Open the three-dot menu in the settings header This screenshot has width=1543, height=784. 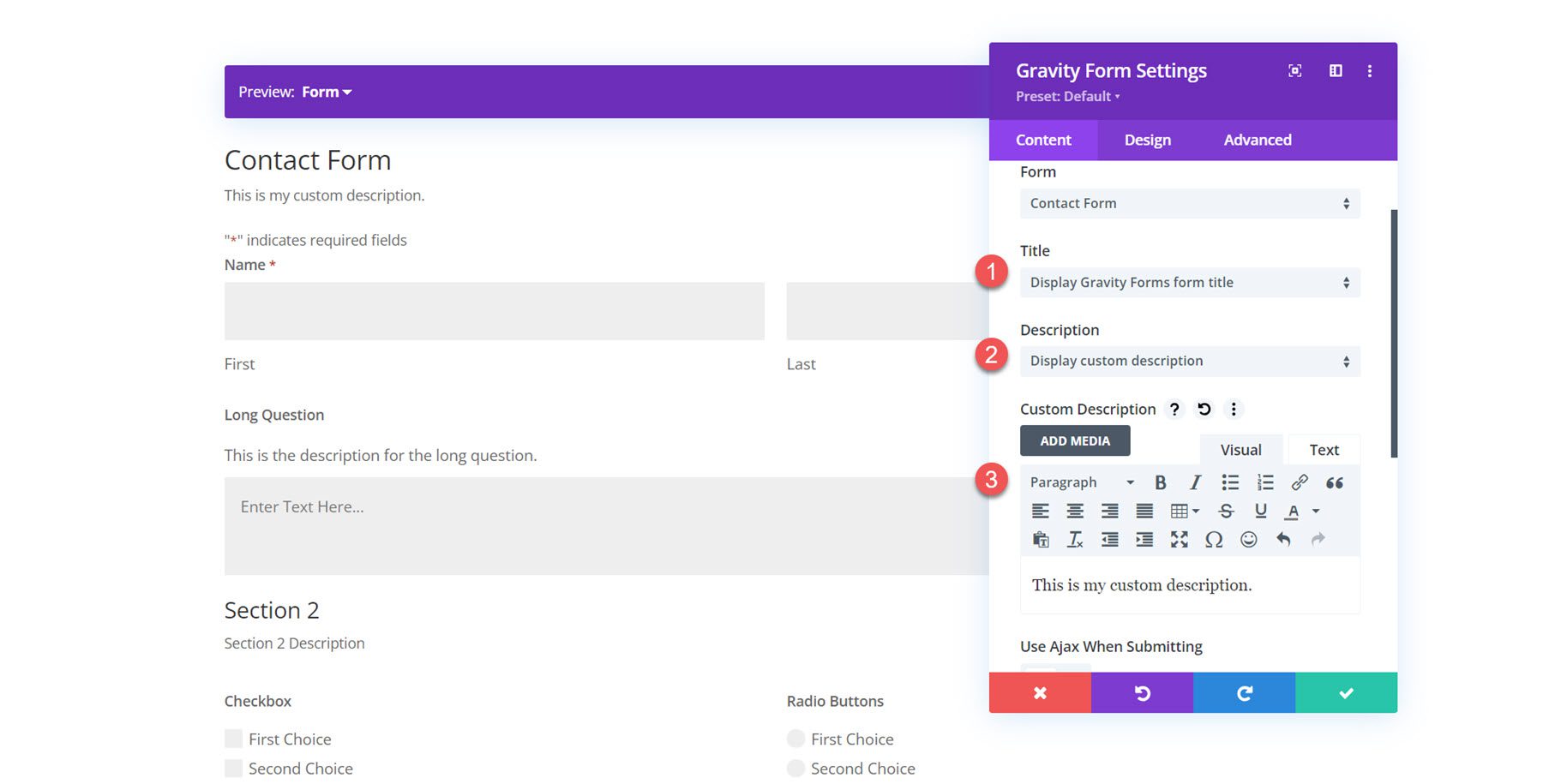coord(1369,70)
